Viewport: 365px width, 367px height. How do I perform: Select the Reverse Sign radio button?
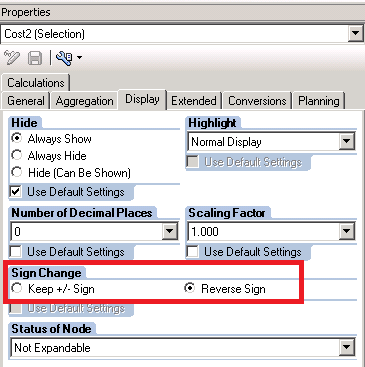point(190,288)
